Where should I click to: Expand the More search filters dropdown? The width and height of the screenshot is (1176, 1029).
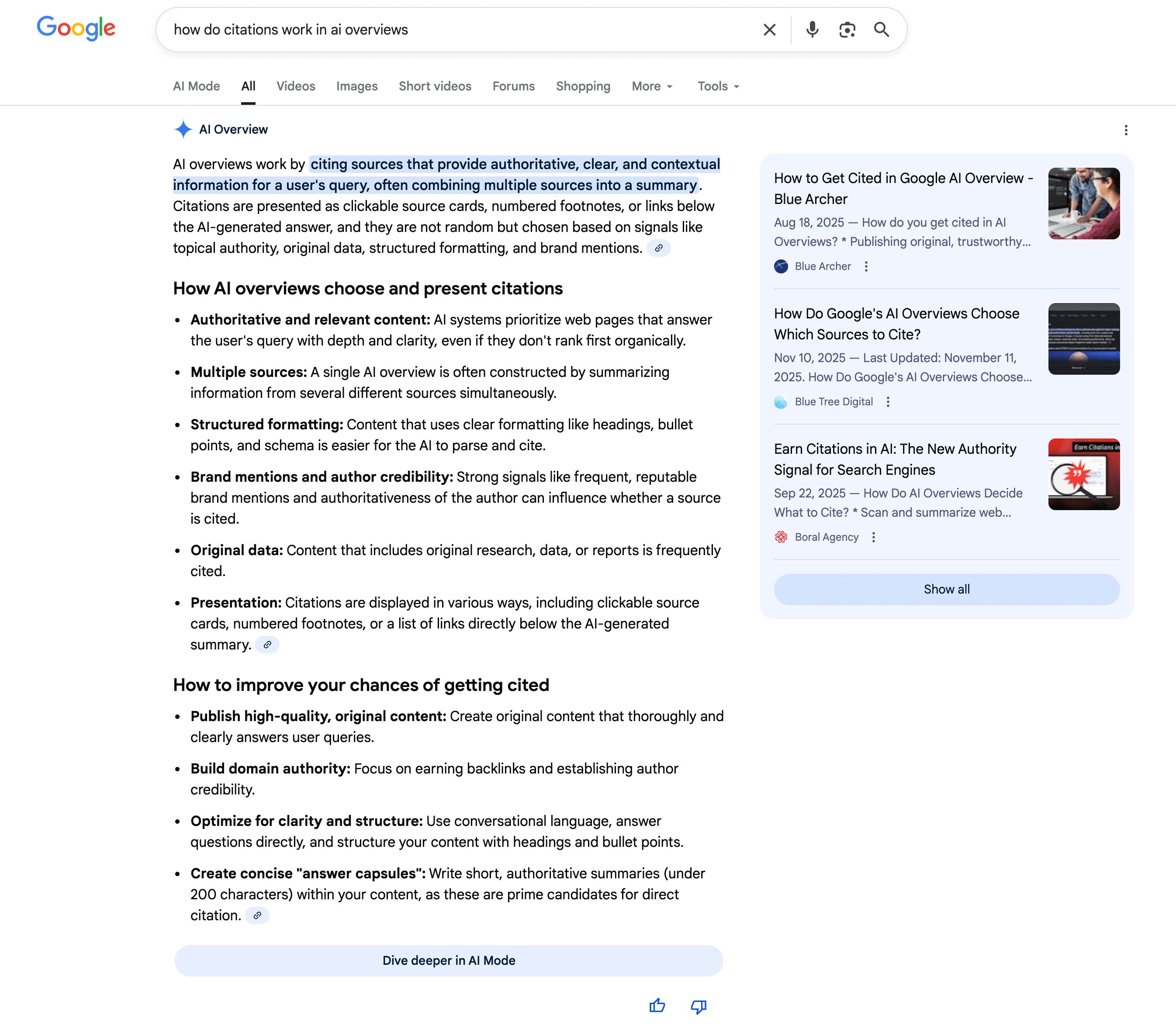coord(652,86)
